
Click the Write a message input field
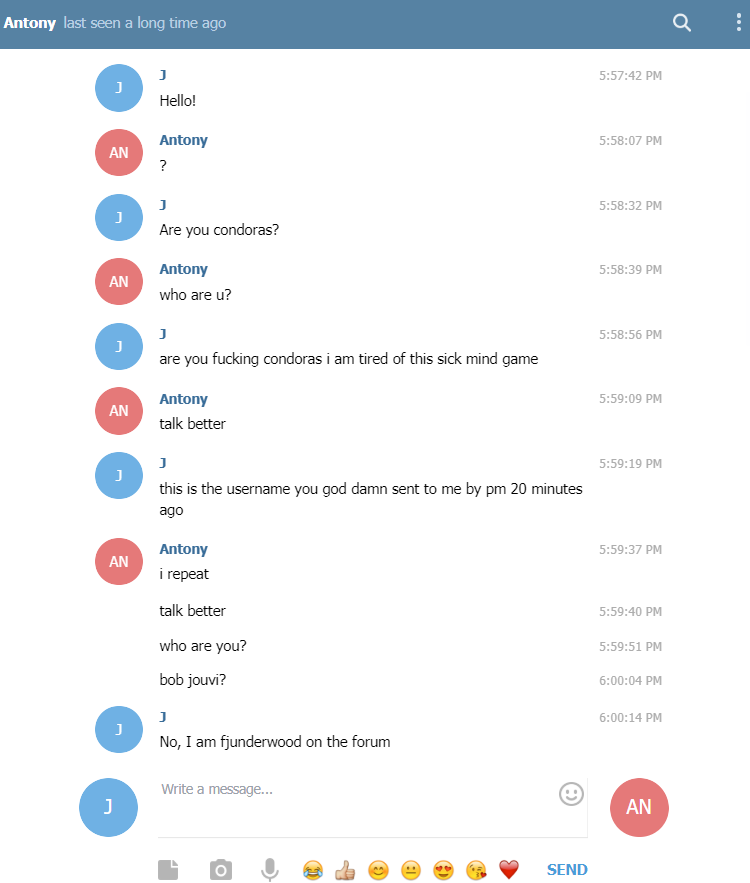pyautogui.click(x=357, y=806)
